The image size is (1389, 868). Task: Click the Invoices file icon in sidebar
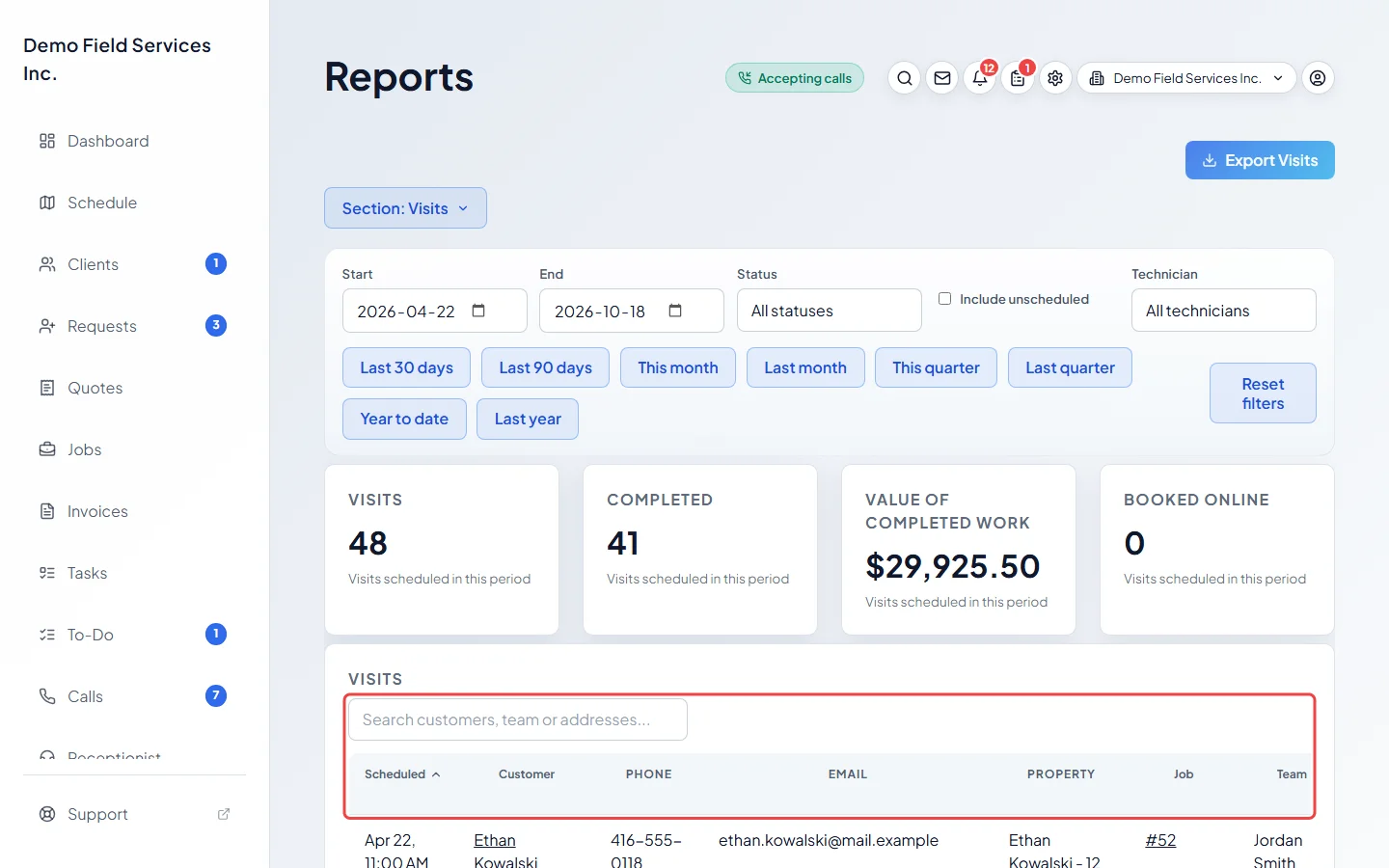[x=47, y=511]
